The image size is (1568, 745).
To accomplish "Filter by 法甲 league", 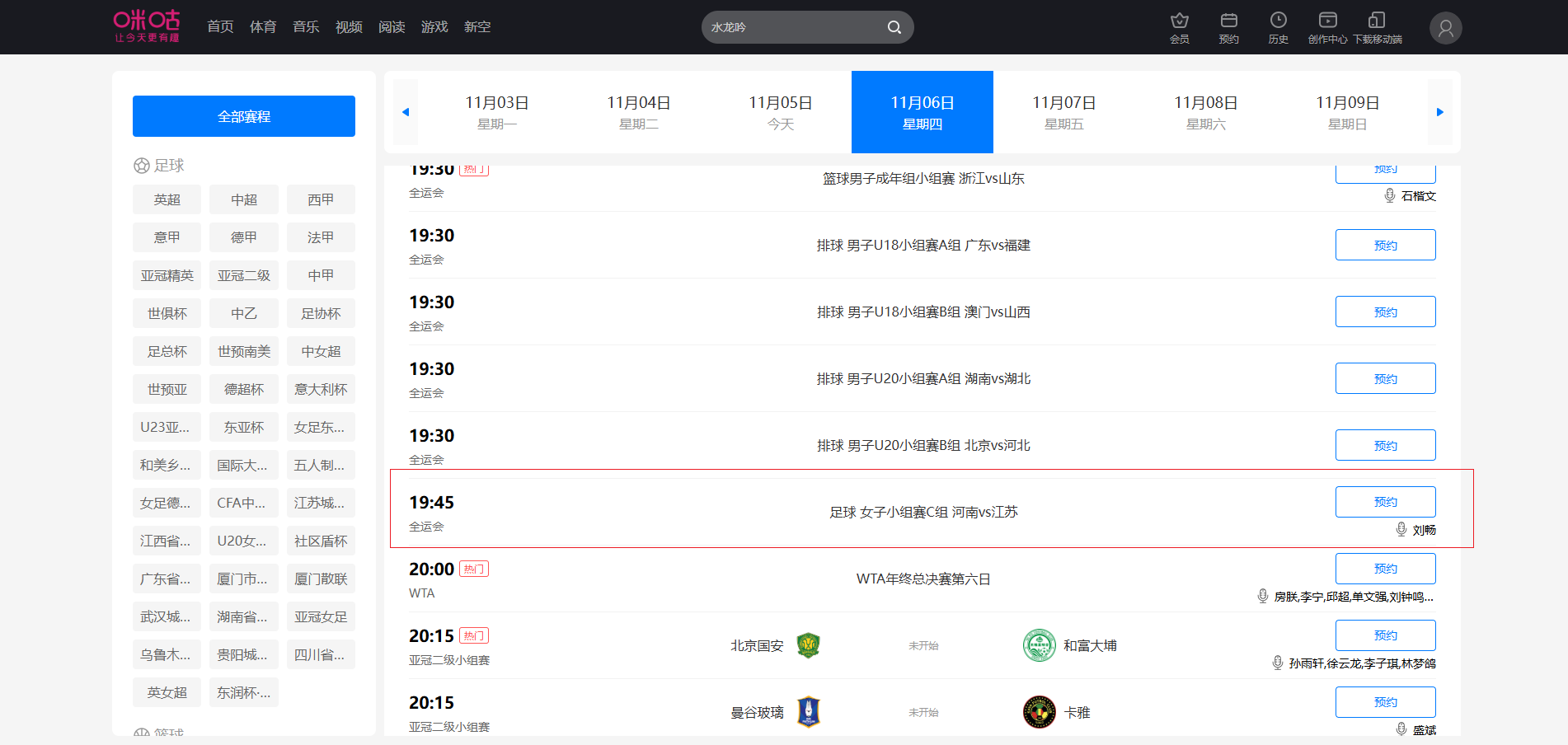I will pyautogui.click(x=321, y=237).
